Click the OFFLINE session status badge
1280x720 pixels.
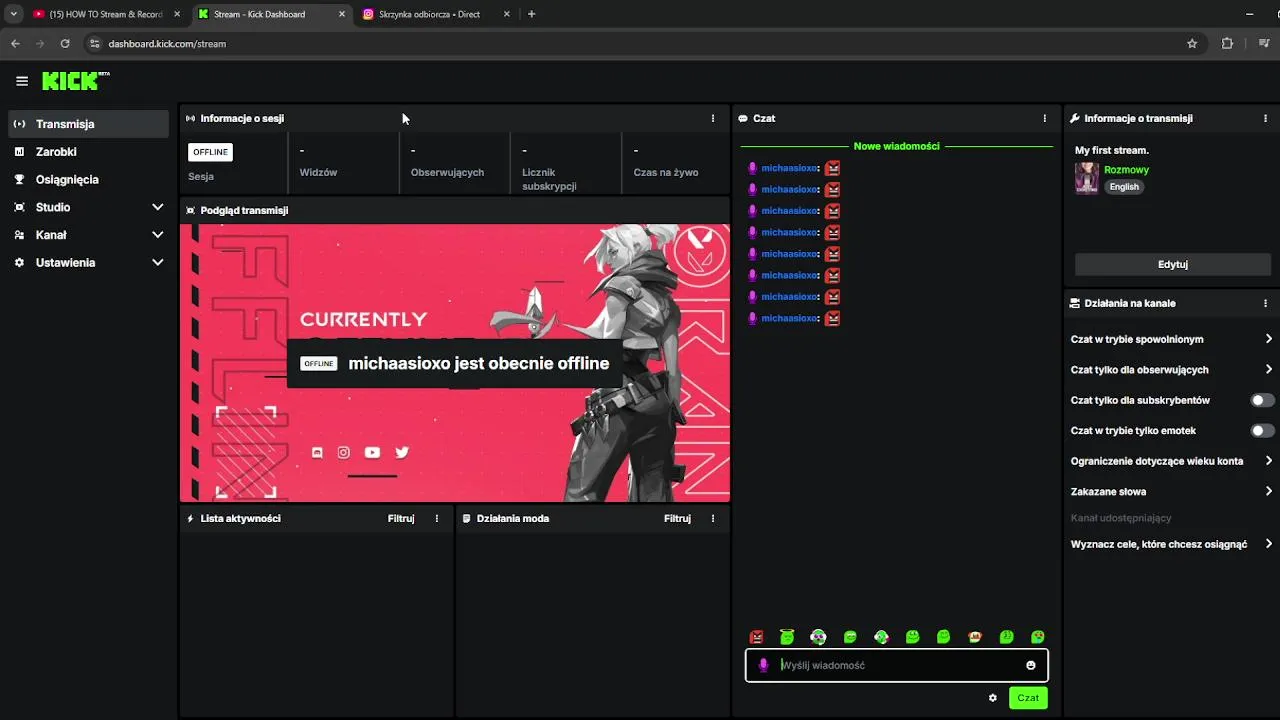pyautogui.click(x=210, y=152)
